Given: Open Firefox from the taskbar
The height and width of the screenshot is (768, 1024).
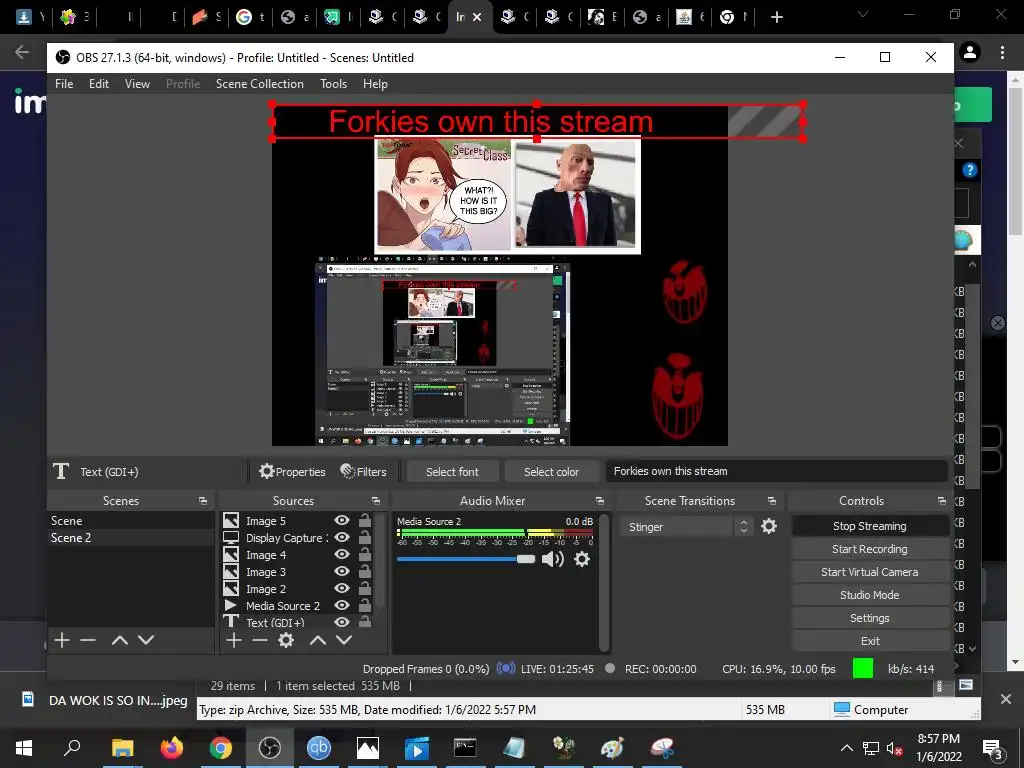Looking at the screenshot, I should coord(172,747).
